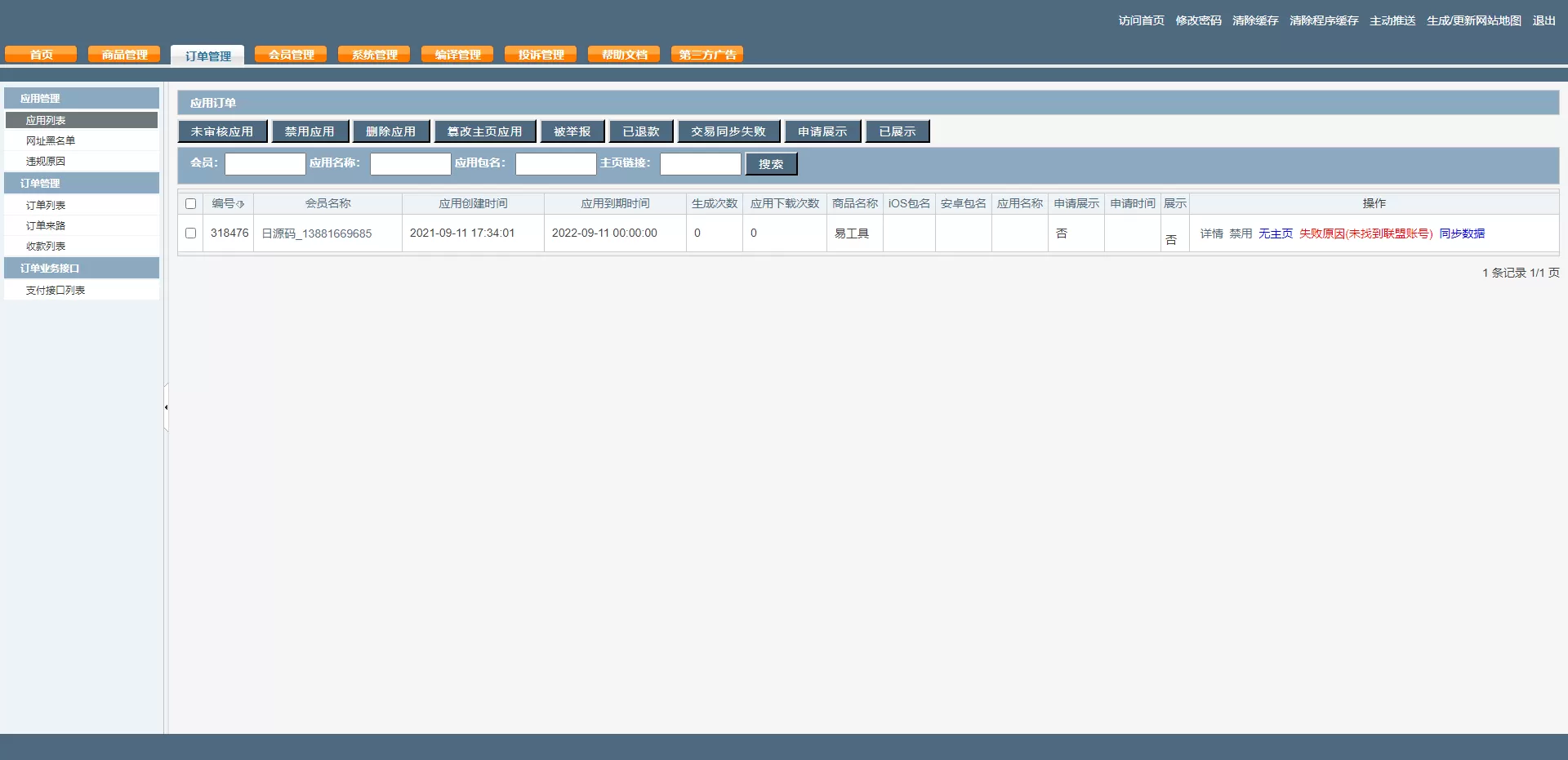This screenshot has height=760, width=1568.
Task: Show 交易同步失败 applications
Action: [728, 131]
